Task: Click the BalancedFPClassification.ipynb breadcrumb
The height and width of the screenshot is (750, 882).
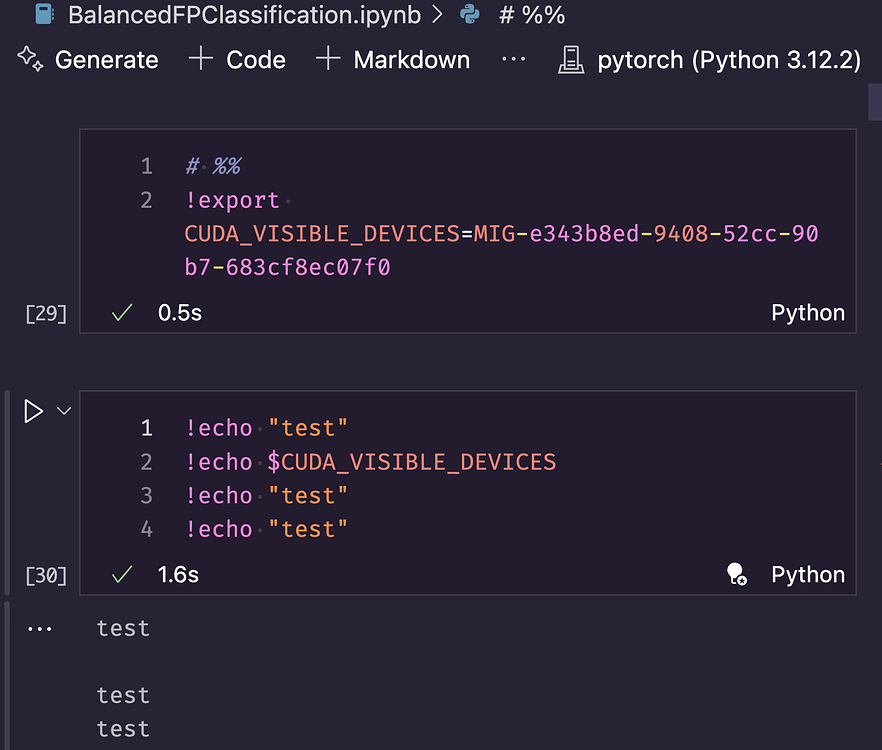Action: click(240, 15)
